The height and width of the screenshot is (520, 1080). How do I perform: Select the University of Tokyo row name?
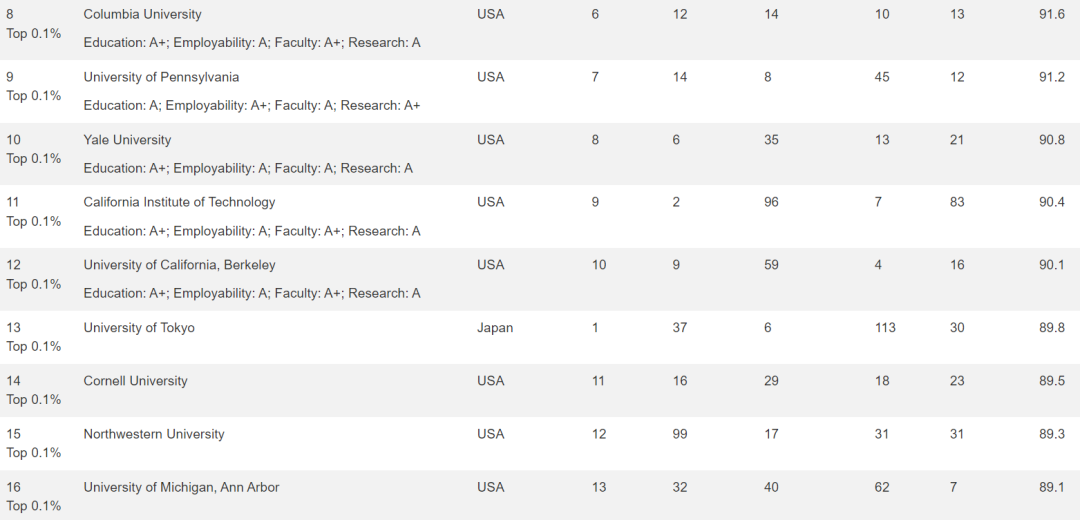tap(139, 328)
